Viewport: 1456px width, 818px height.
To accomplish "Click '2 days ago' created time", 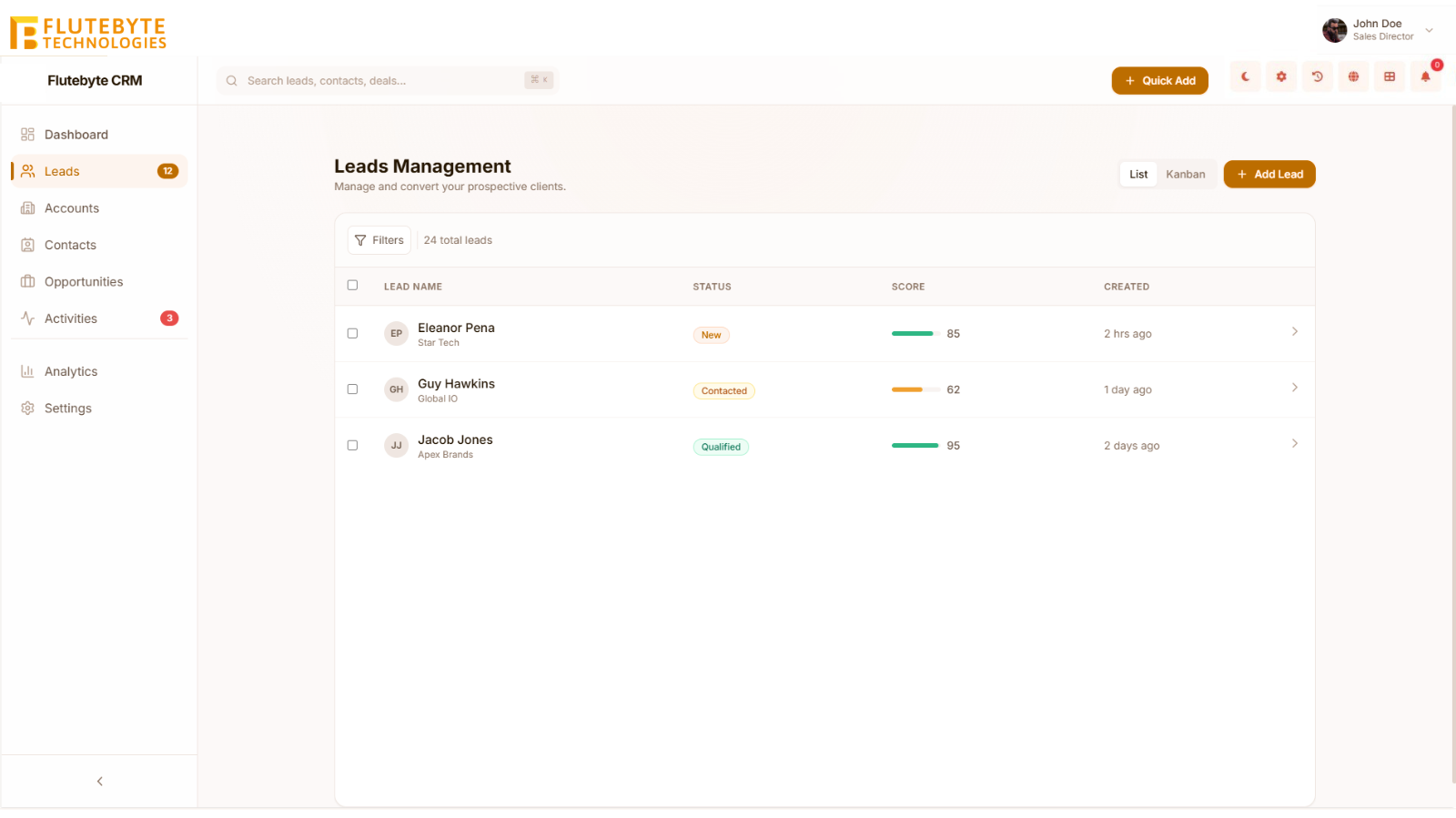I will pyautogui.click(x=1131, y=446).
